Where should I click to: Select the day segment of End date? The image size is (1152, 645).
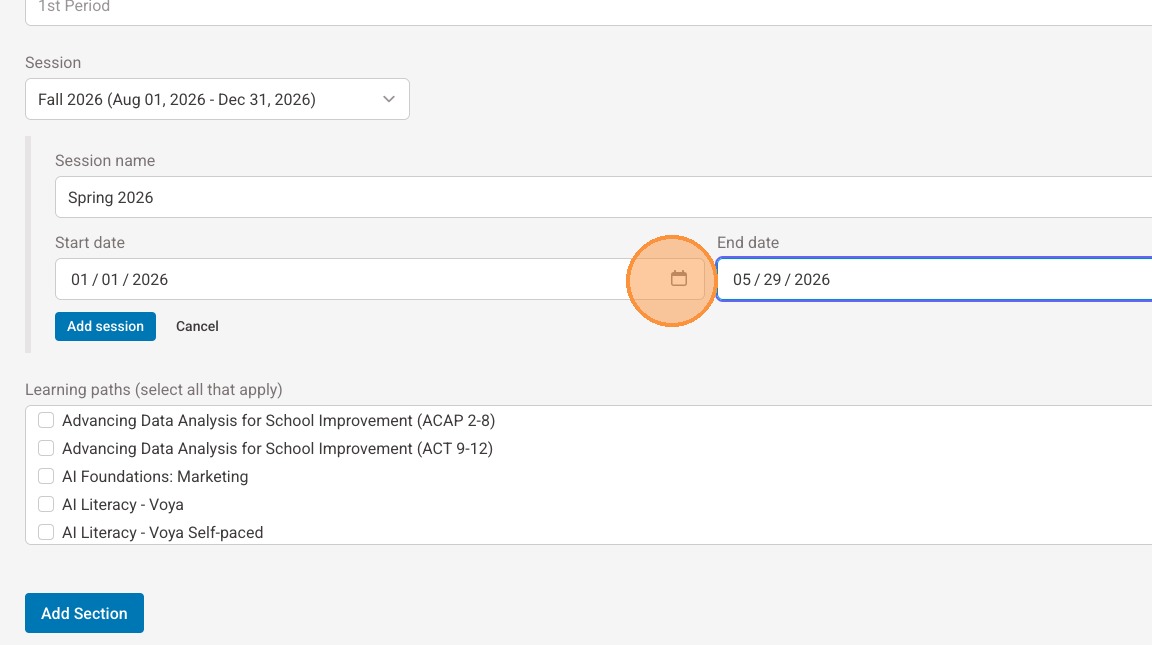tap(773, 279)
